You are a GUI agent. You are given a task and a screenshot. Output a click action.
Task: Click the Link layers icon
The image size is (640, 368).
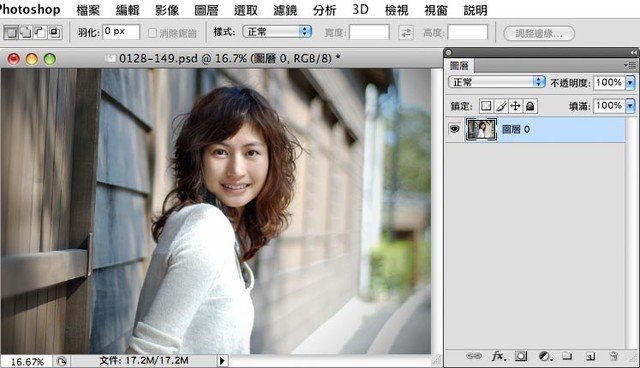(x=473, y=356)
